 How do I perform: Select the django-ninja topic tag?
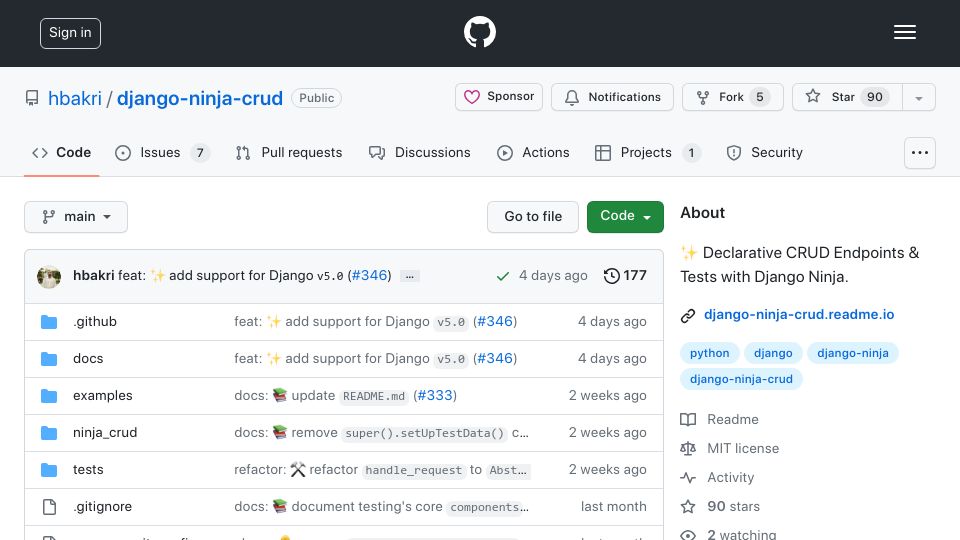(853, 353)
